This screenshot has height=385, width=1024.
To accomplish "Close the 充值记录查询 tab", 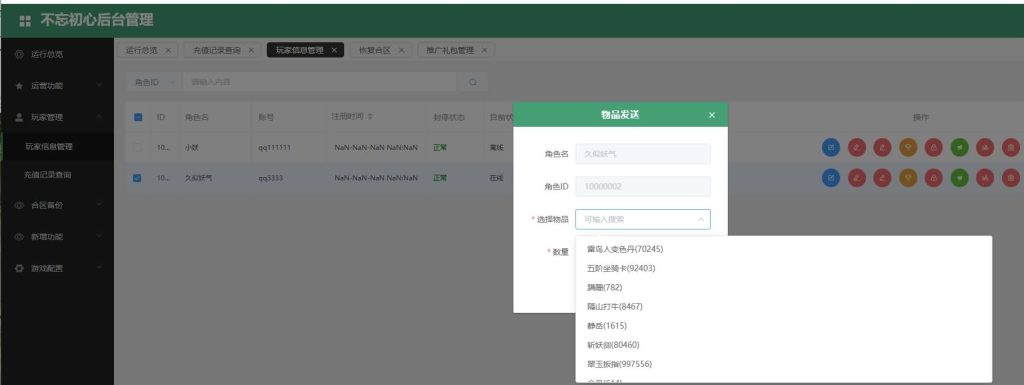I will [x=251, y=50].
